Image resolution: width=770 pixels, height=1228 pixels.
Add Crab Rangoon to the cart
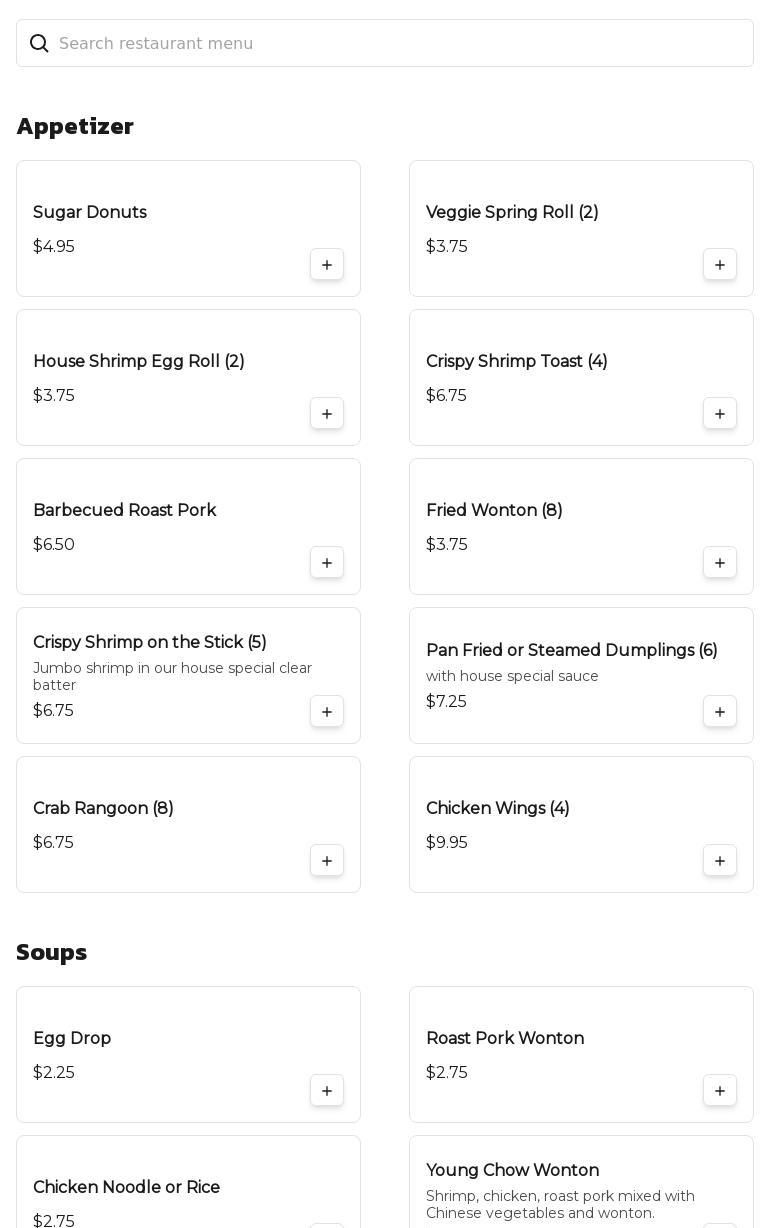tap(327, 861)
